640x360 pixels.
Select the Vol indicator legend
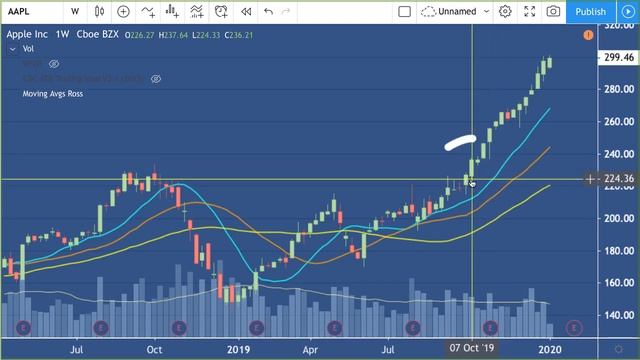pos(28,49)
